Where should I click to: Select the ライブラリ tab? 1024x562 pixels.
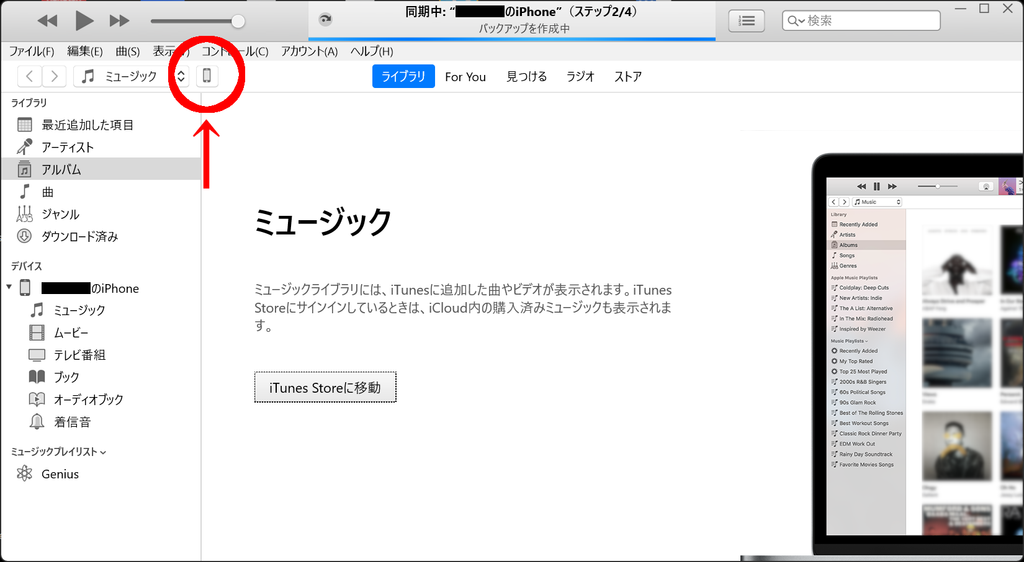coord(404,76)
